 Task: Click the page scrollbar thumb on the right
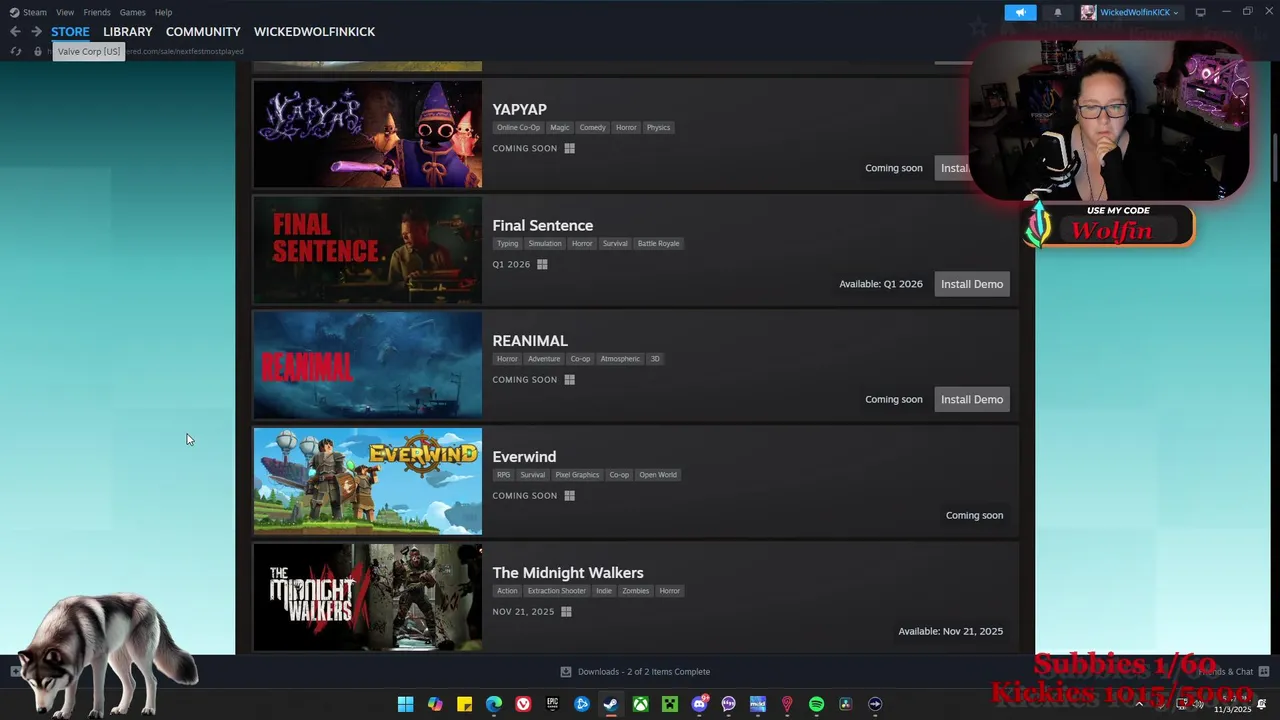pos(1275,160)
